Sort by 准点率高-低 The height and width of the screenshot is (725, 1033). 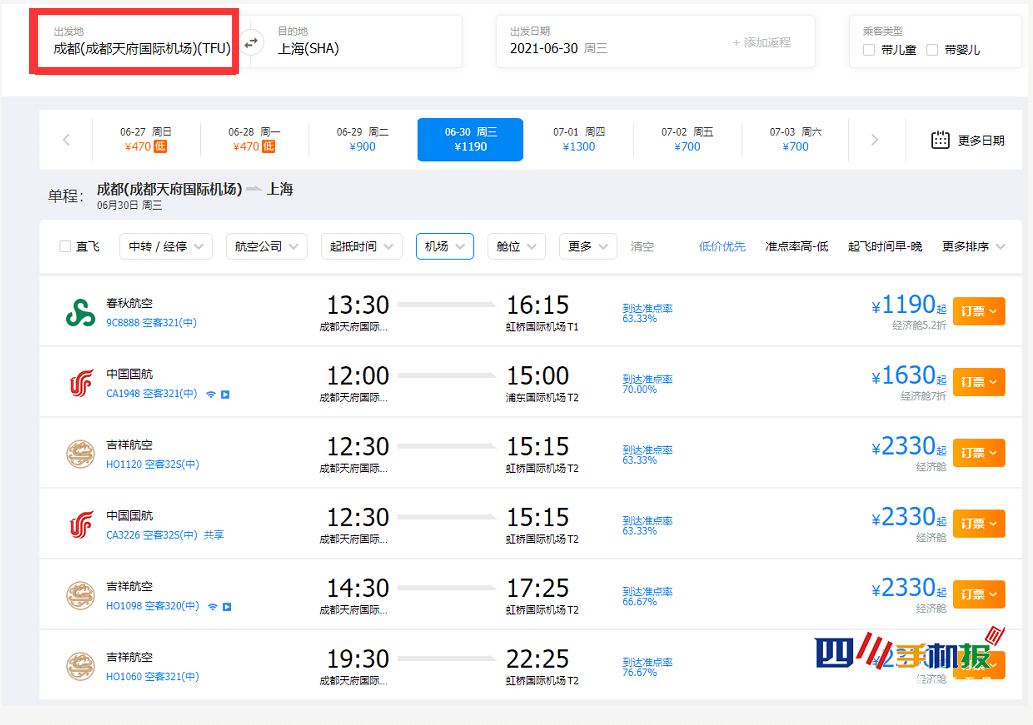coord(796,246)
